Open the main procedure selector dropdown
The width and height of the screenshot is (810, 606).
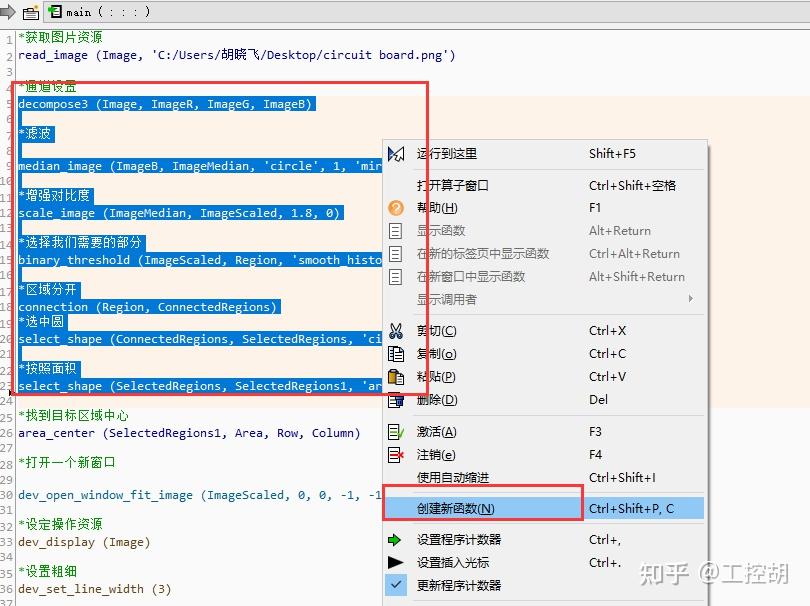pyautogui.click(x=99, y=12)
